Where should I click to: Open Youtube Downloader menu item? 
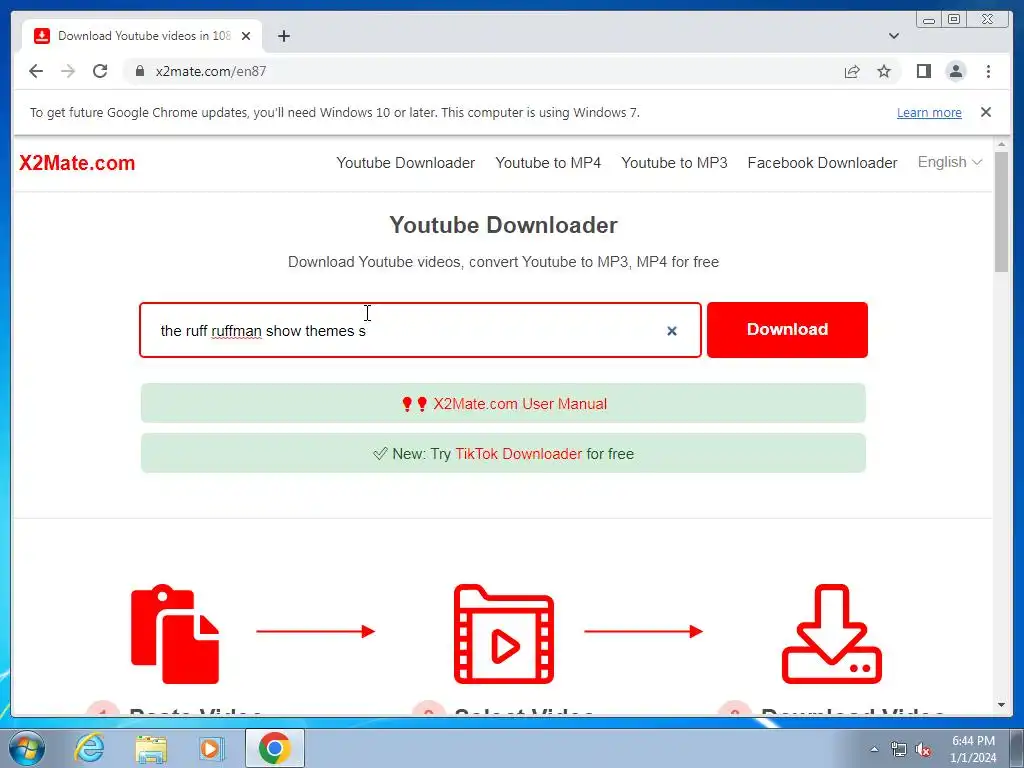406,163
